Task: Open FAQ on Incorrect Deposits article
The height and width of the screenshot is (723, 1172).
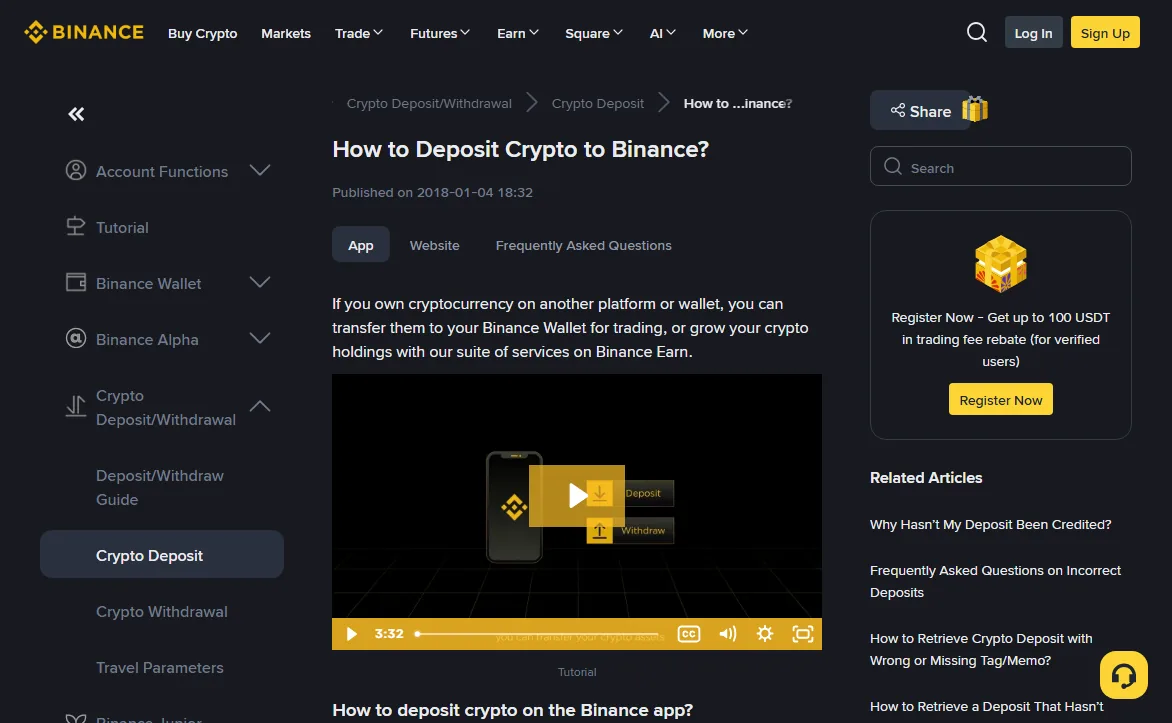Action: pos(995,581)
